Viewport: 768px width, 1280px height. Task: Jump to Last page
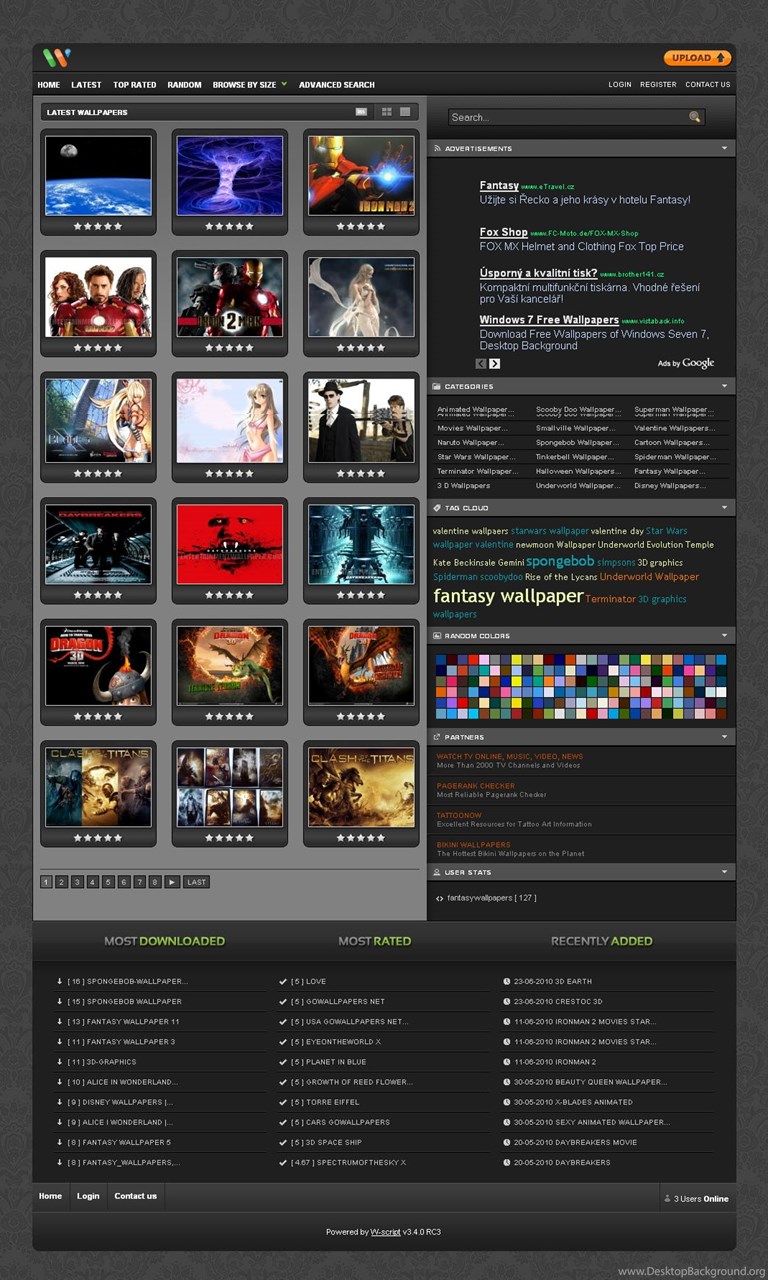[196, 882]
